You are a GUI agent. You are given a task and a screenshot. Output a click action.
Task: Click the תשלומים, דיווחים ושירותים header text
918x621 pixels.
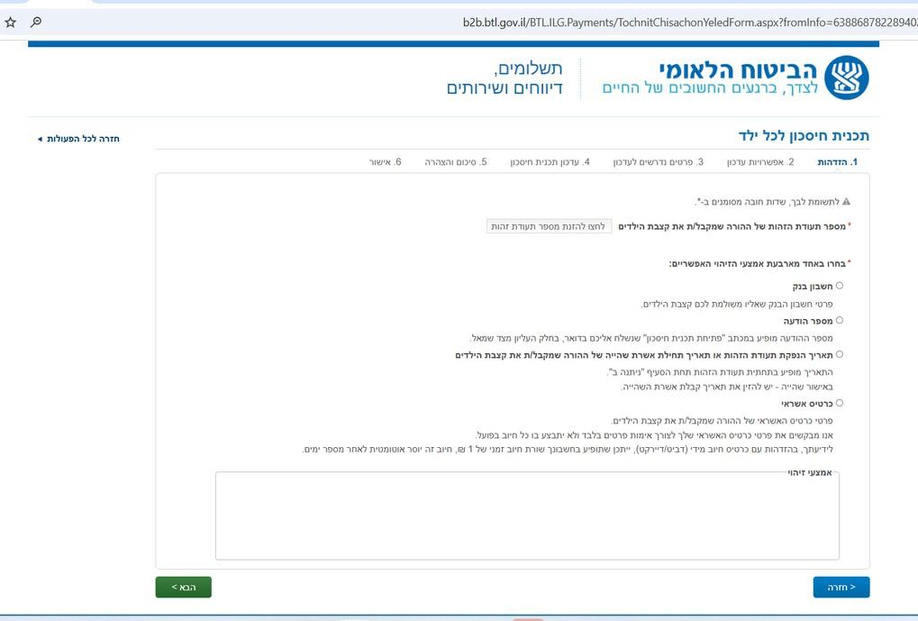[x=504, y=78]
